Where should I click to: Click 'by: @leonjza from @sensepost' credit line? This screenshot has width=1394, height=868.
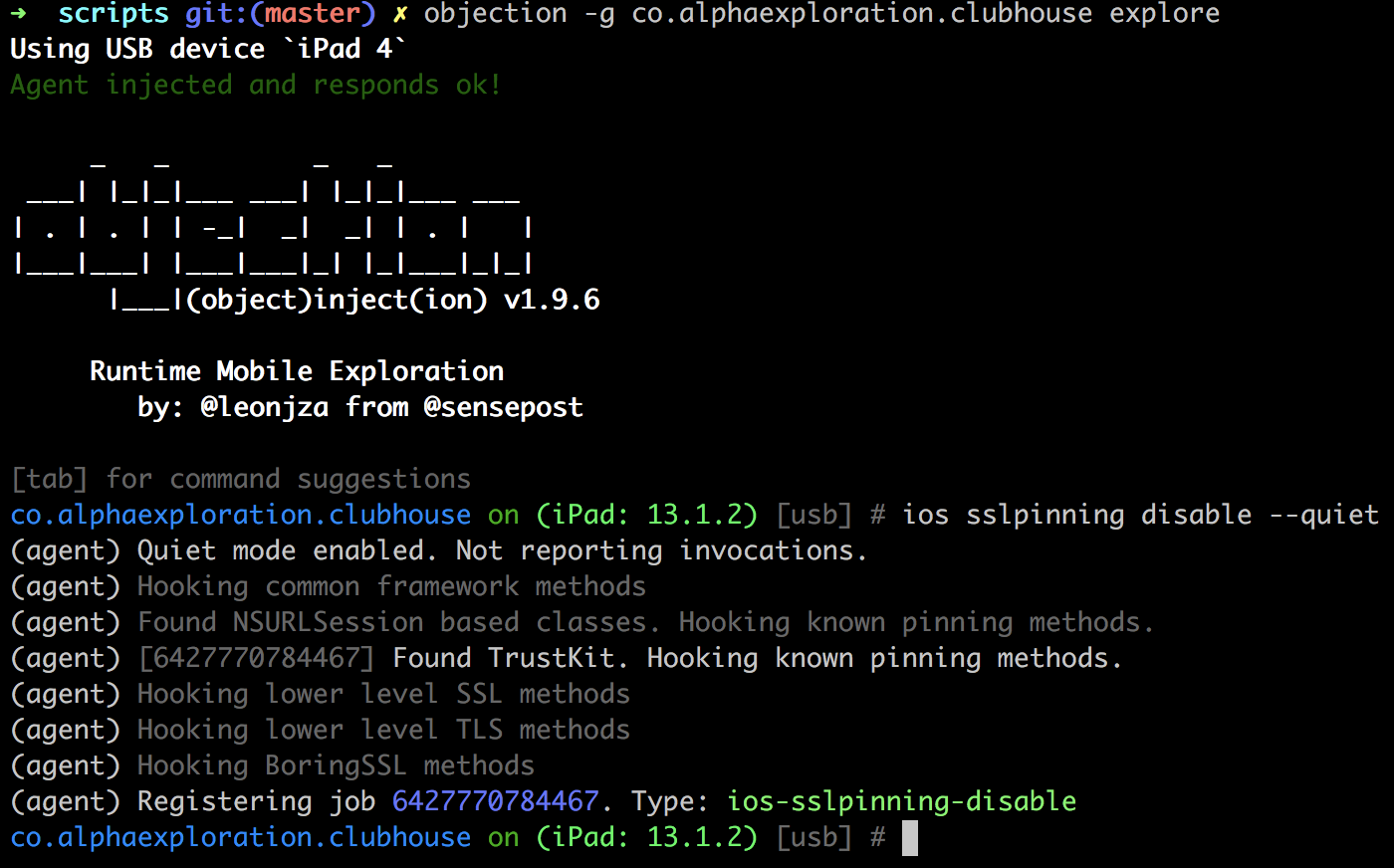(x=360, y=407)
